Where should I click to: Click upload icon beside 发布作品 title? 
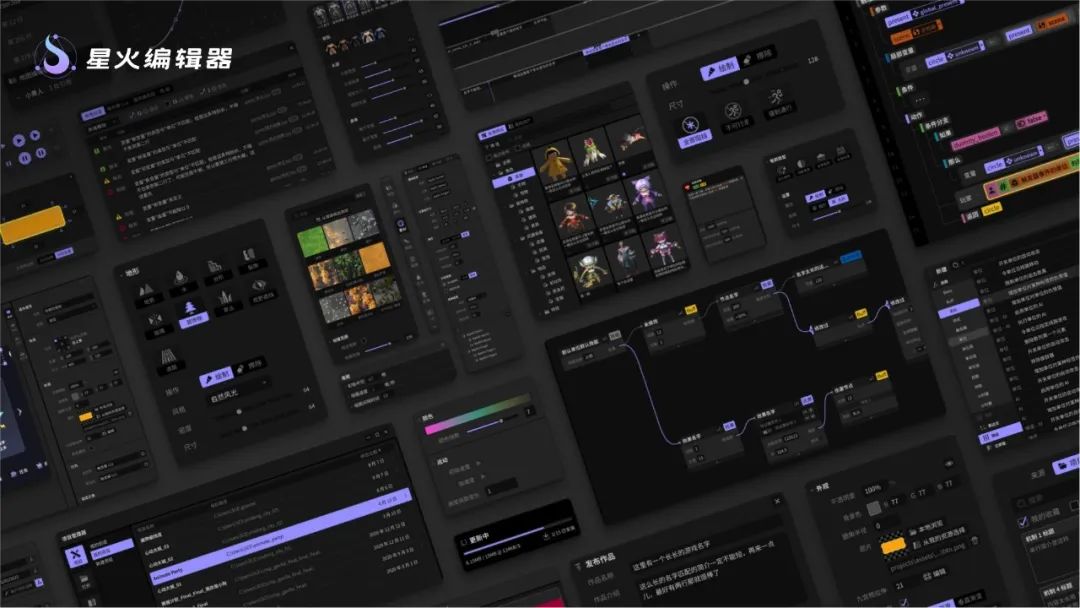click(579, 567)
